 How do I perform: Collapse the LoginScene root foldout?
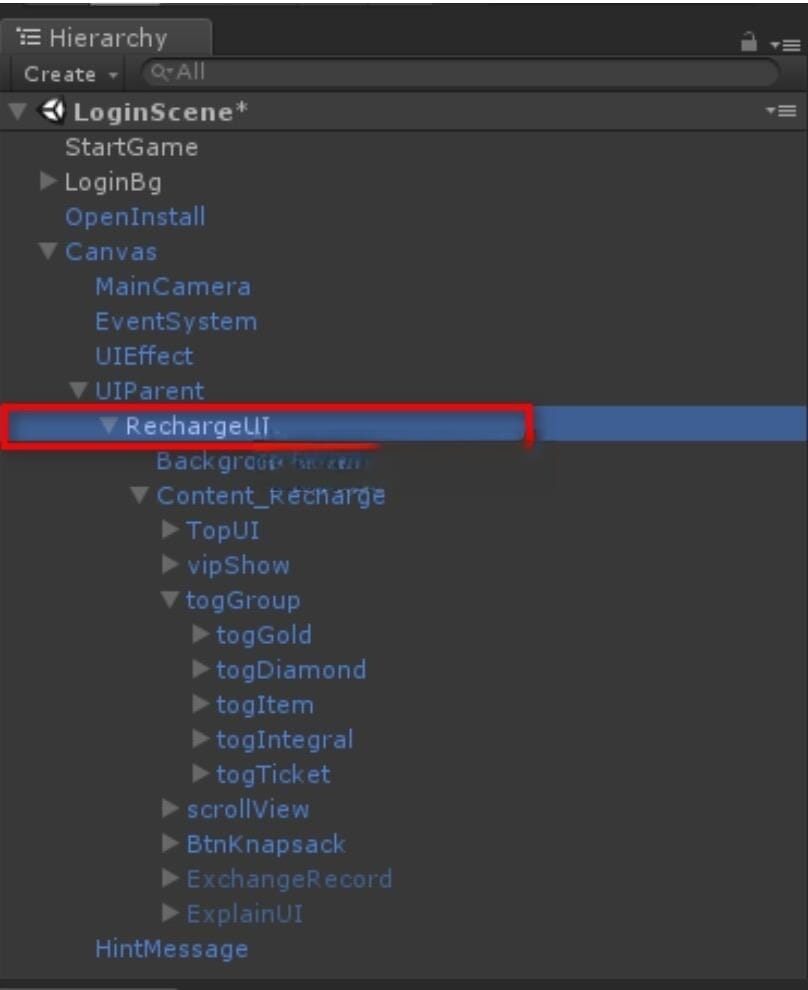point(17,111)
